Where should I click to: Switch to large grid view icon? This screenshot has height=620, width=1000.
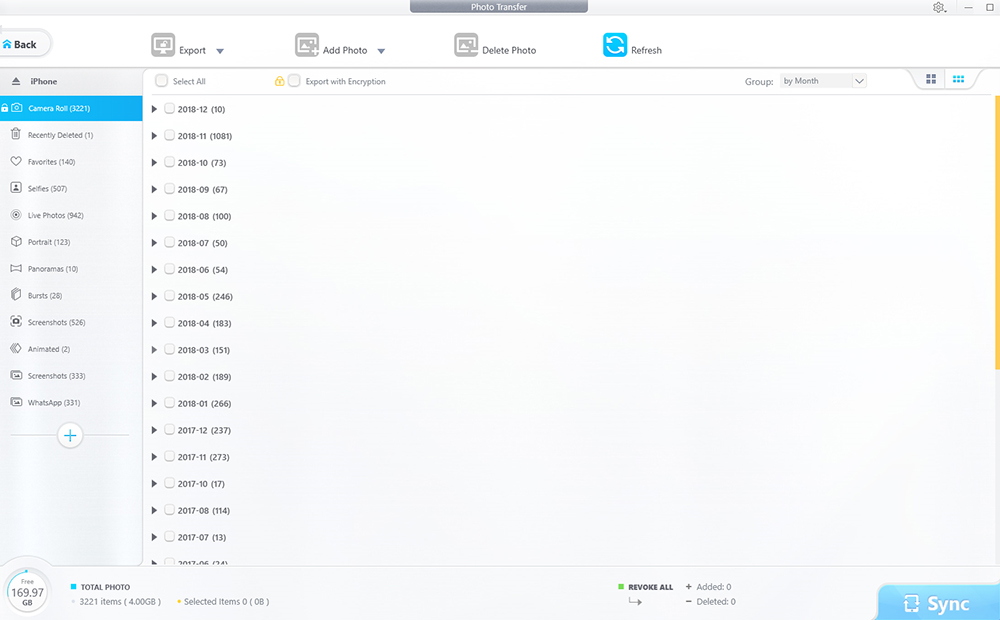click(931, 80)
